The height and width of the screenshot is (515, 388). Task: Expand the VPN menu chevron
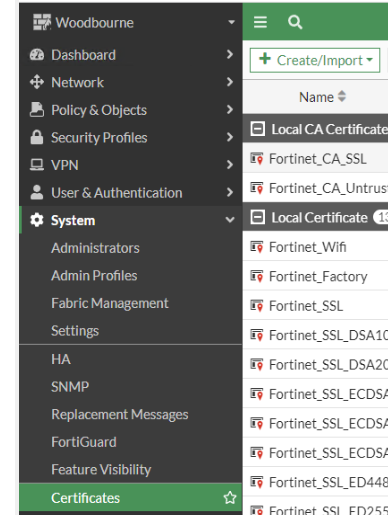230,164
